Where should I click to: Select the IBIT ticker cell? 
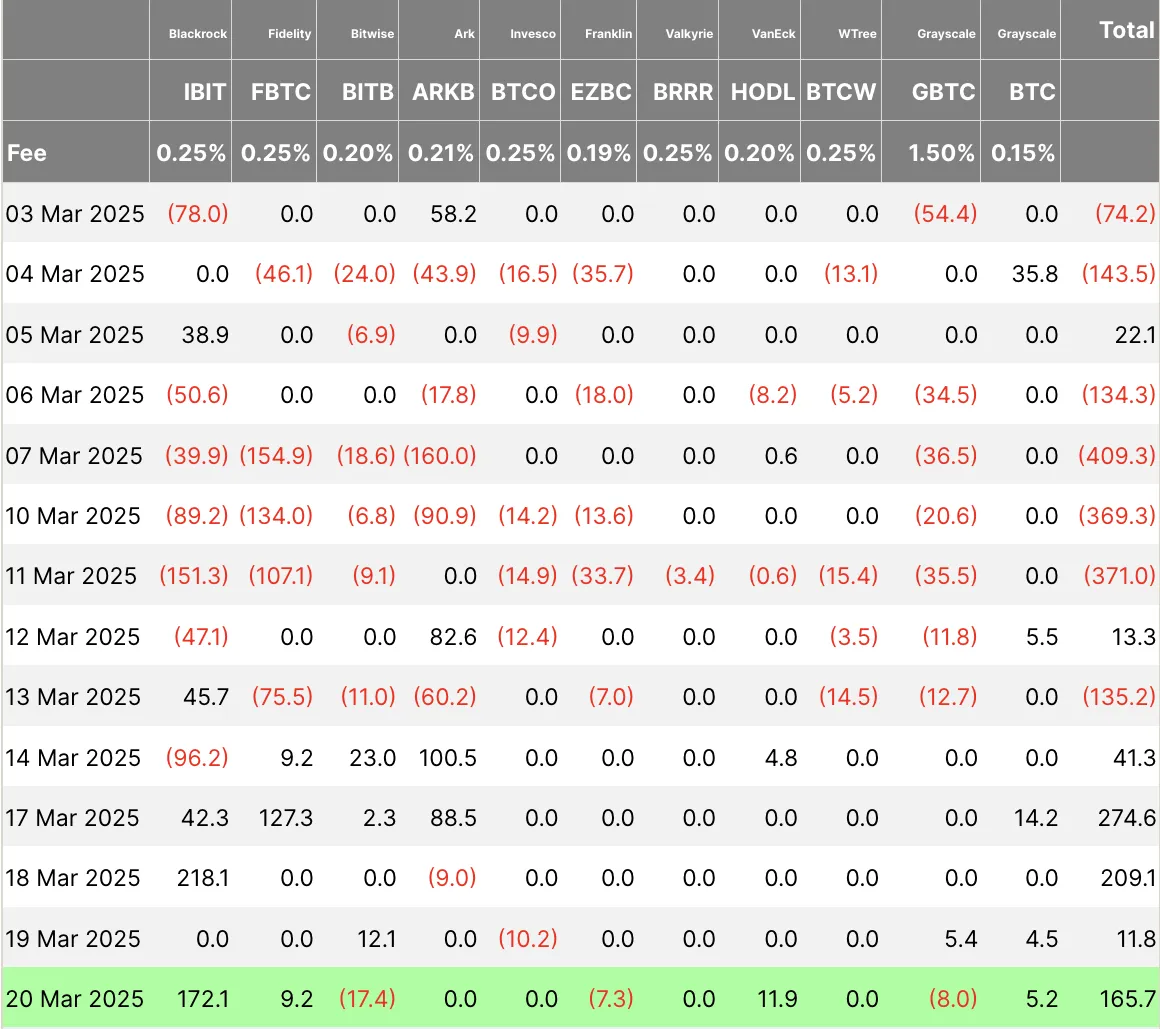tap(204, 92)
